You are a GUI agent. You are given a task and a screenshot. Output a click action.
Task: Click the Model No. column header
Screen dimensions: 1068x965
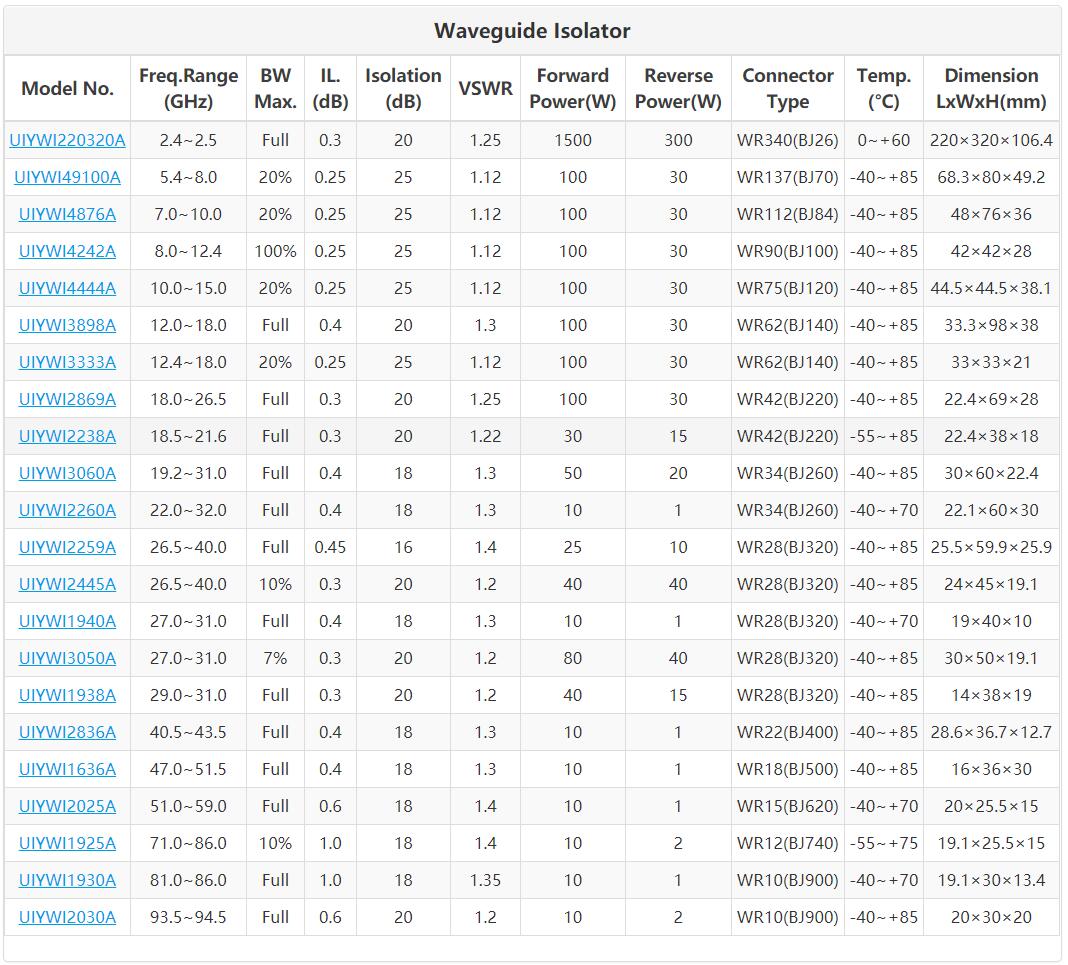click(67, 88)
